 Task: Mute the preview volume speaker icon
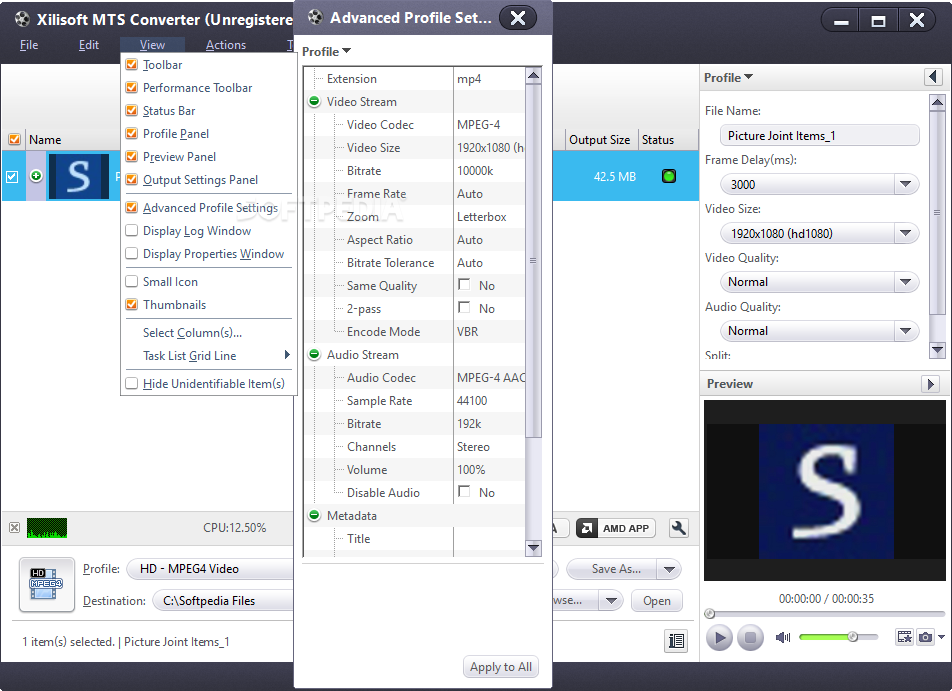click(x=783, y=637)
